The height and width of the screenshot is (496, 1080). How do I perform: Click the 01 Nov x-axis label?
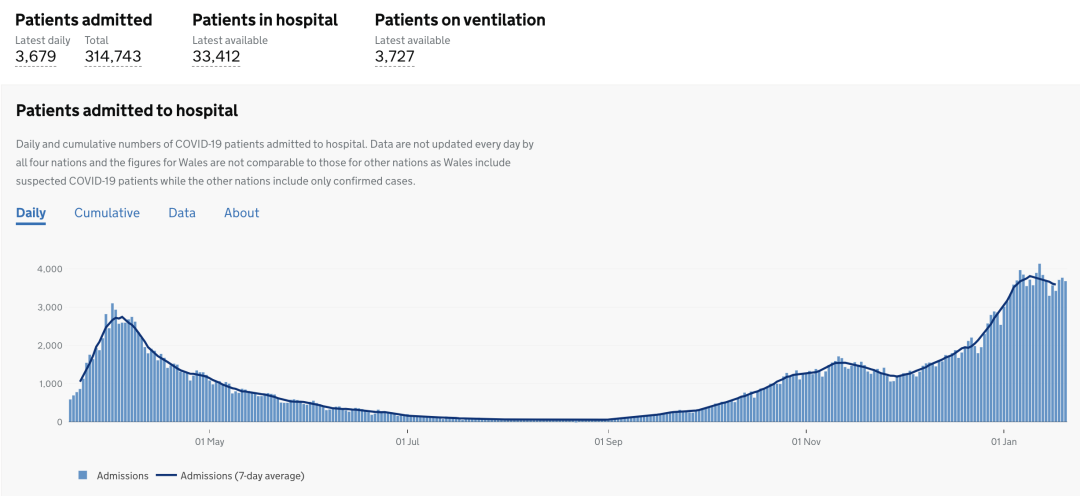(x=806, y=441)
